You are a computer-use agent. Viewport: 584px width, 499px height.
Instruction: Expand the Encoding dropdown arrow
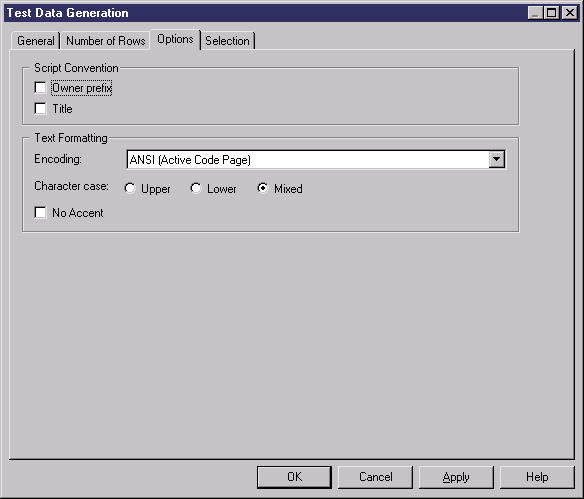[x=496, y=159]
